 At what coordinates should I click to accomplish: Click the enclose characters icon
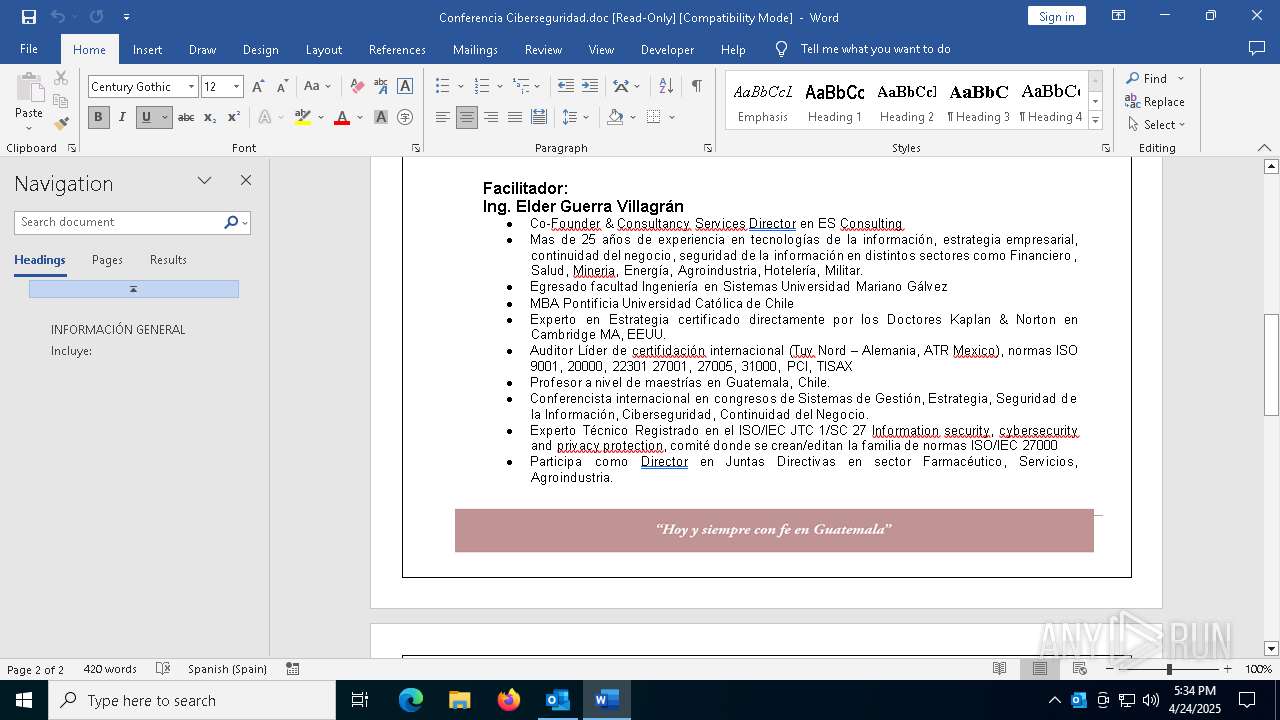point(405,117)
